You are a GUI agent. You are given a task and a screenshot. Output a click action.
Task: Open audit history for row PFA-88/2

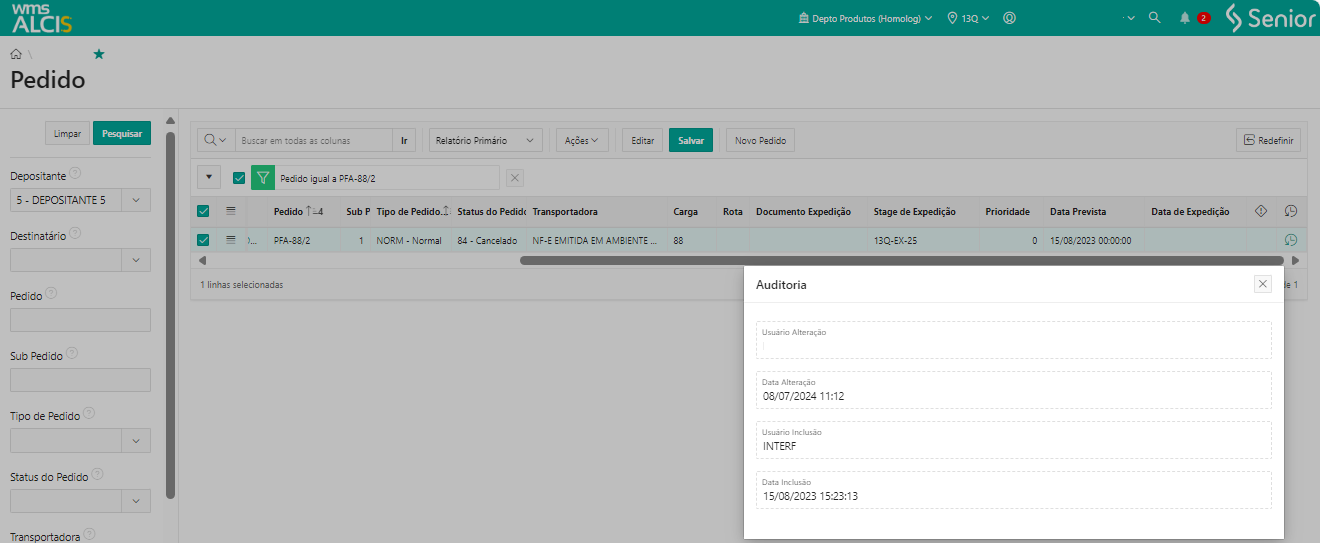pyautogui.click(x=1291, y=240)
